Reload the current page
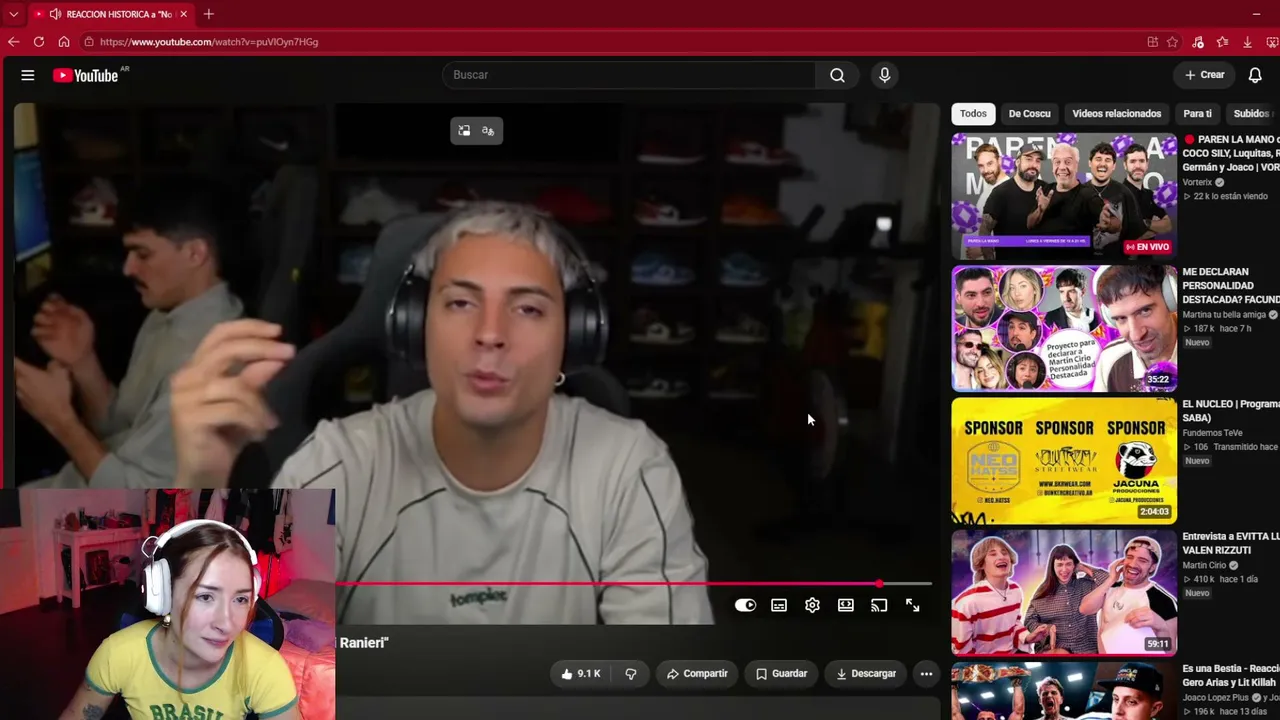The height and width of the screenshot is (720, 1280). [39, 42]
